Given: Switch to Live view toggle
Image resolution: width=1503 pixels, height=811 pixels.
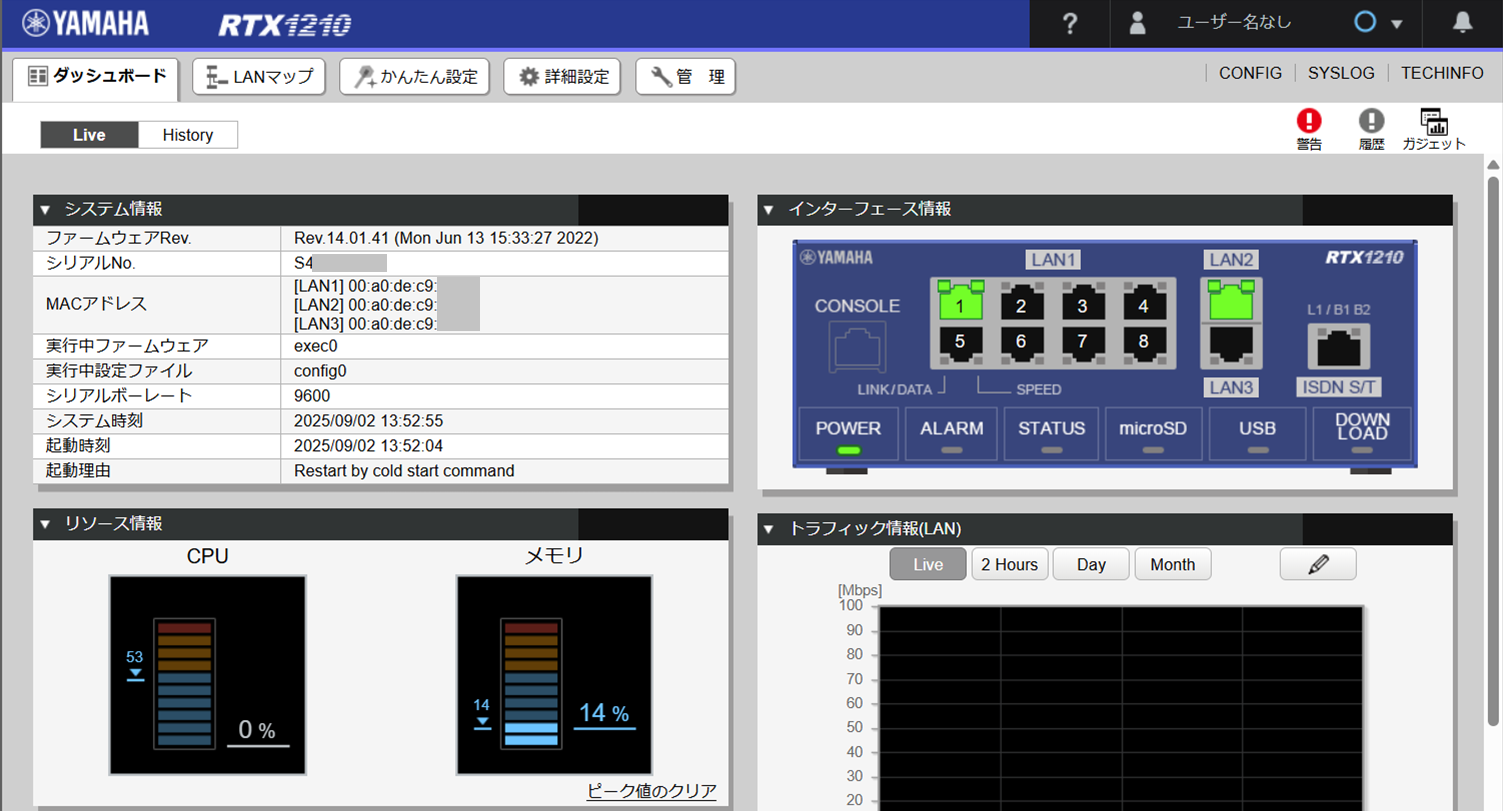Looking at the screenshot, I should coord(89,135).
